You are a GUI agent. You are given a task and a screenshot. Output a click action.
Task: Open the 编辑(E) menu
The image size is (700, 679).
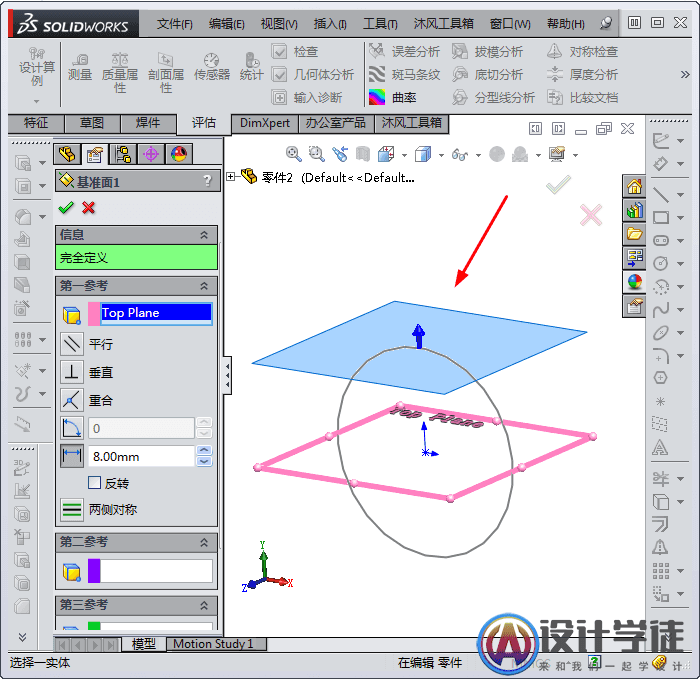pos(226,23)
